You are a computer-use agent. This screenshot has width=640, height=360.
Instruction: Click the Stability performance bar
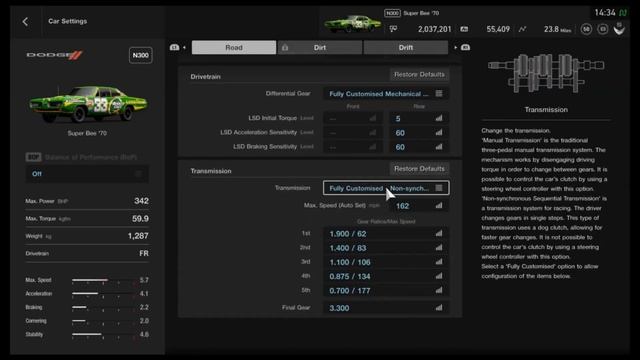[x=104, y=334]
